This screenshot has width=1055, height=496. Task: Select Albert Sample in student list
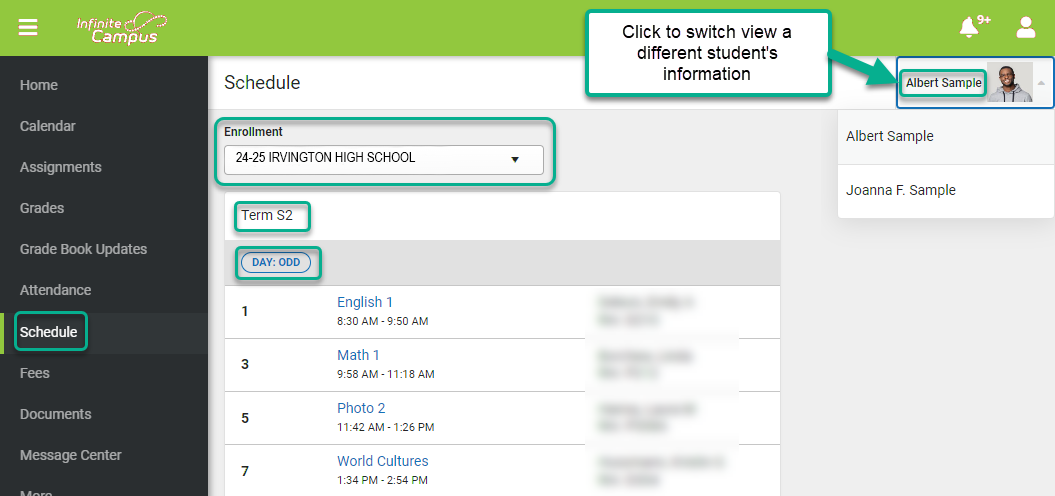pyautogui.click(x=945, y=137)
